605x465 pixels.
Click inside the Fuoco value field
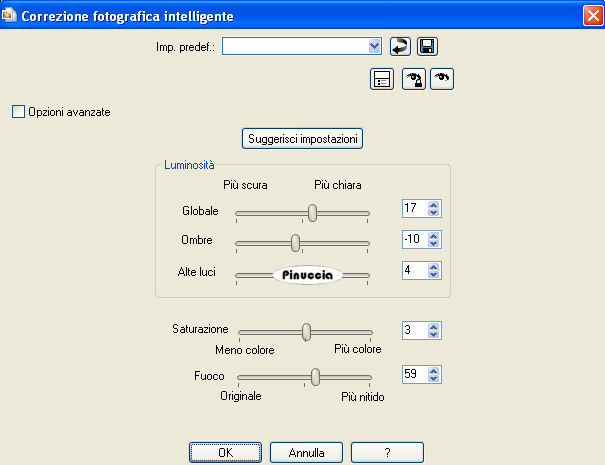[x=413, y=375]
